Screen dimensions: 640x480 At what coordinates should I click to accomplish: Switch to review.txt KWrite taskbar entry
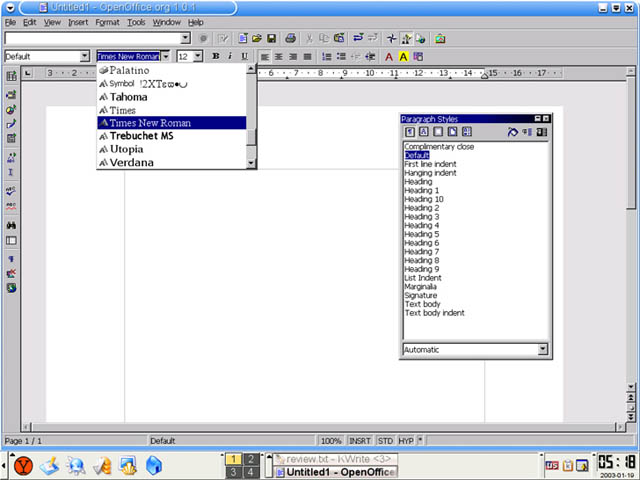(335, 459)
